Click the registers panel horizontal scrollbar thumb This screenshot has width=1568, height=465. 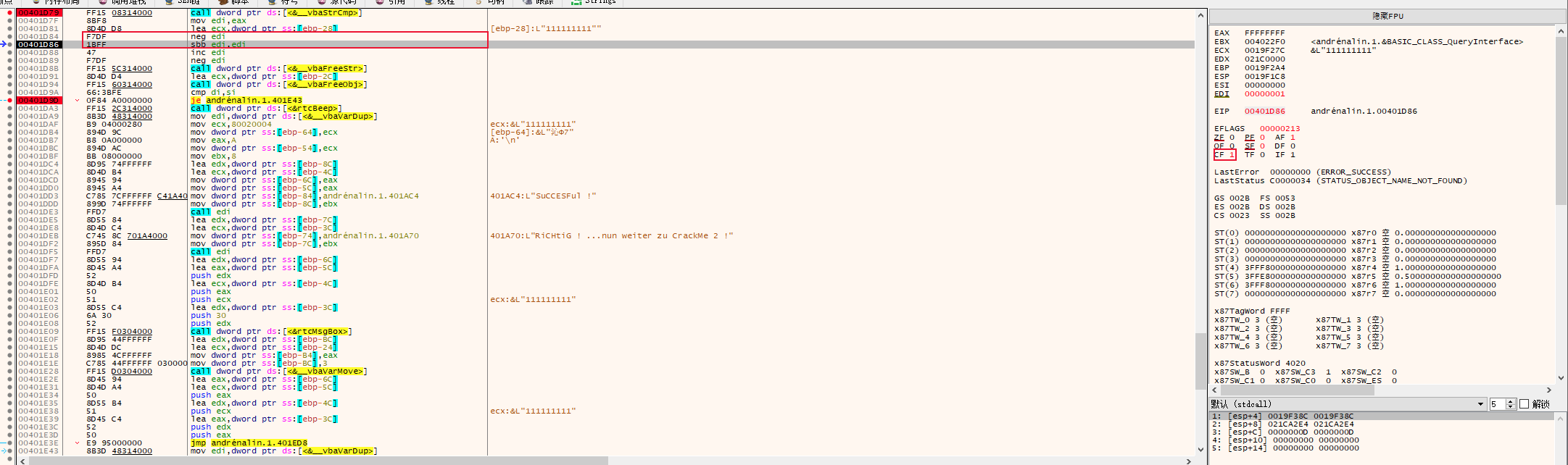point(1298,390)
